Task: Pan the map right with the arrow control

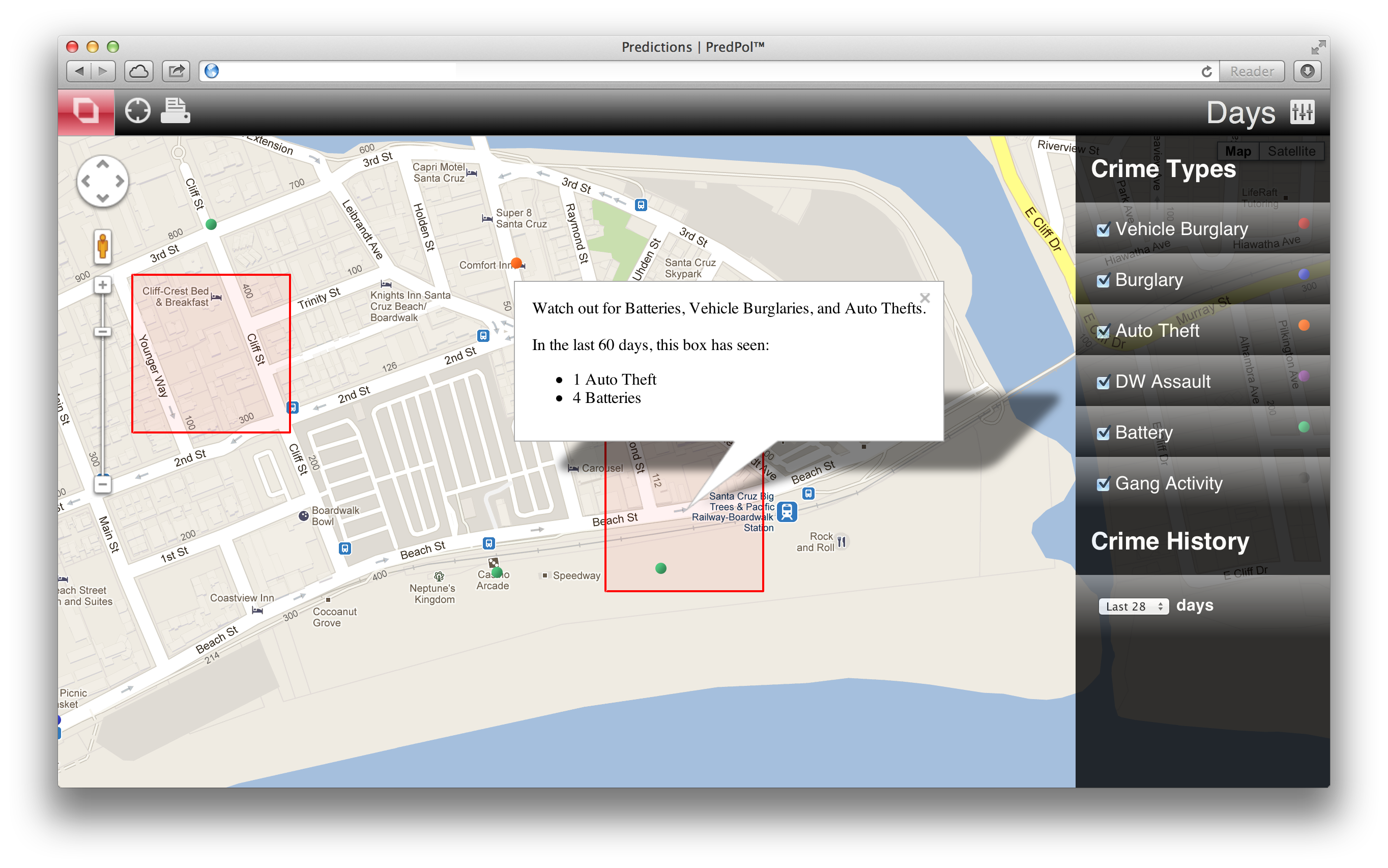Action: [120, 182]
